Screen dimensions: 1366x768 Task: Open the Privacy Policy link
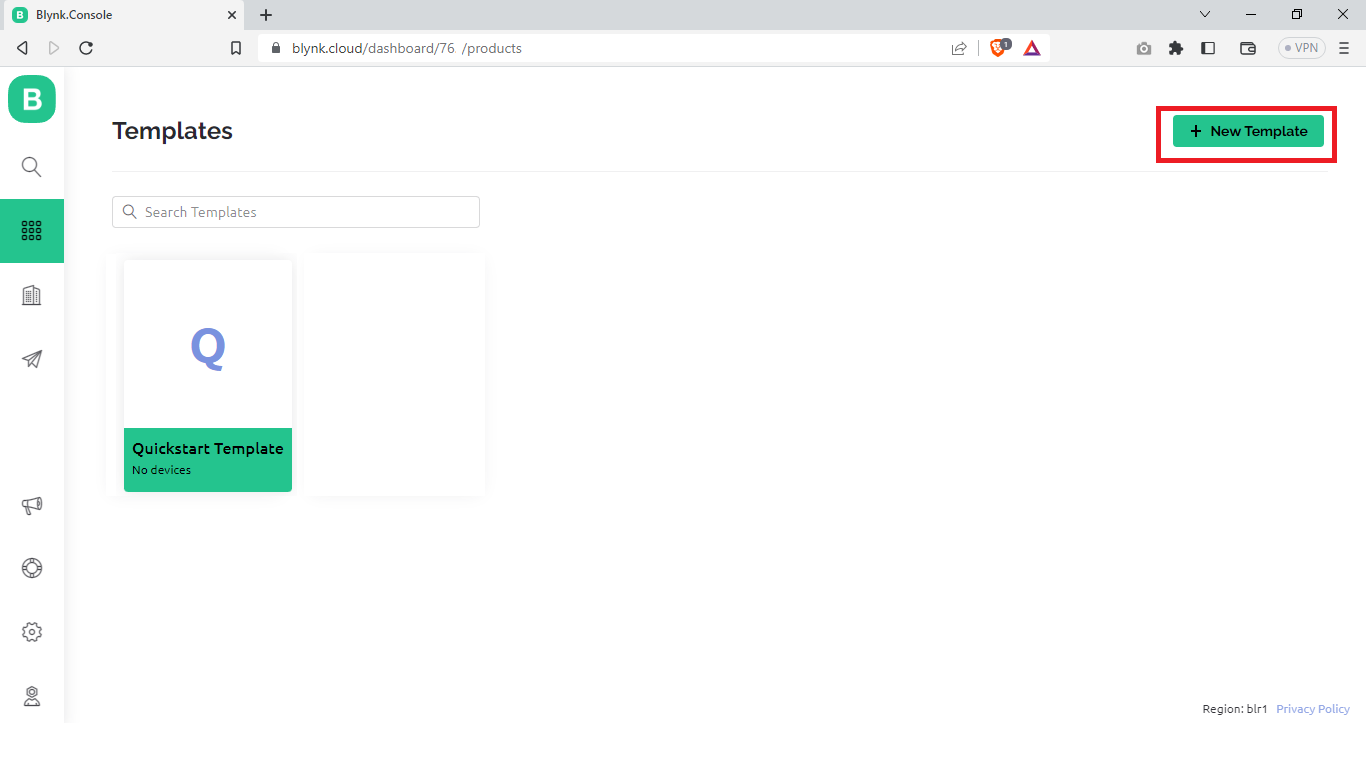(1312, 708)
